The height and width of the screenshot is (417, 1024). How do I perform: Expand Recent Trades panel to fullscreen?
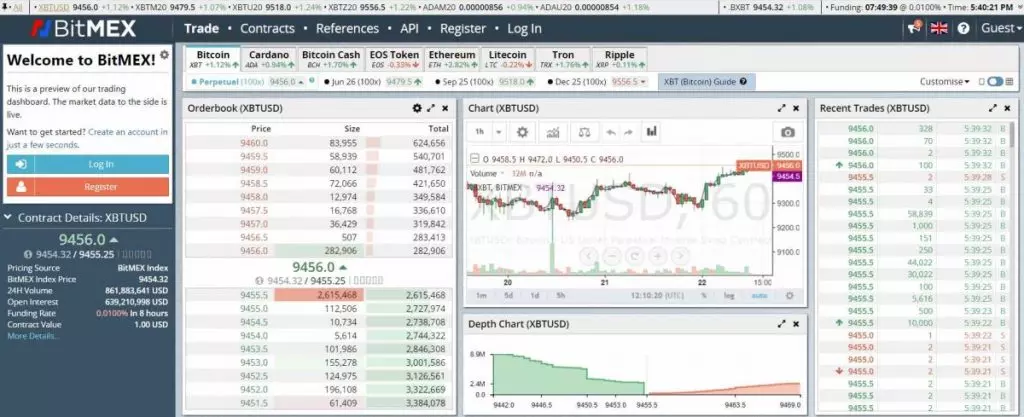(993, 108)
